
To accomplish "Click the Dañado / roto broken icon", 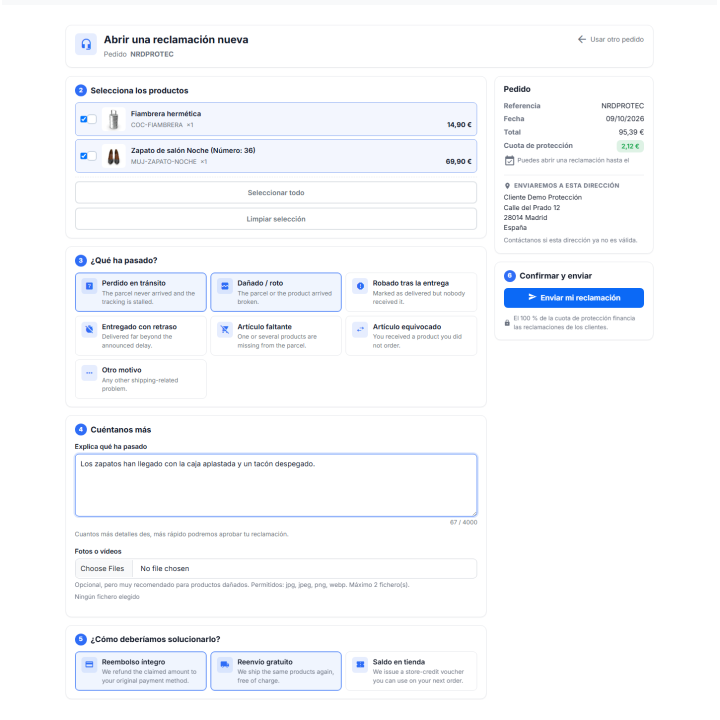I will coord(225,286).
